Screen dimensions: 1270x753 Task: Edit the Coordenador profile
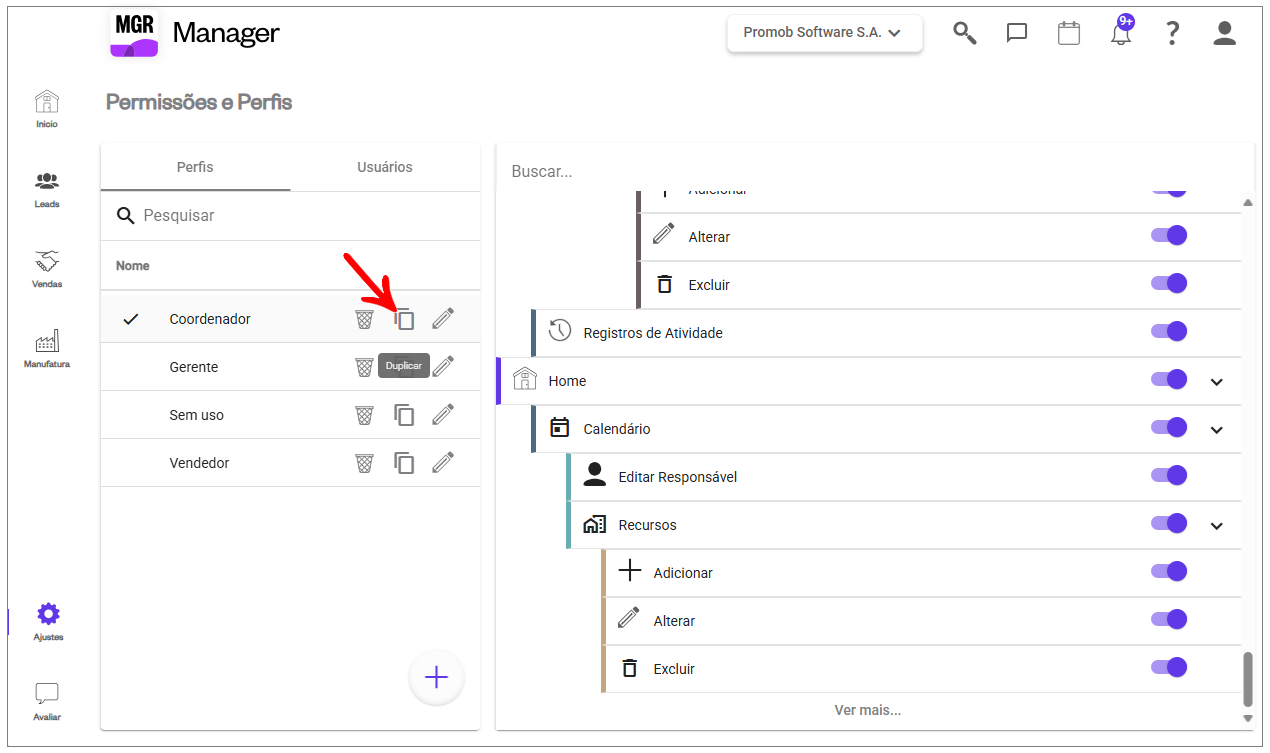click(x=443, y=319)
